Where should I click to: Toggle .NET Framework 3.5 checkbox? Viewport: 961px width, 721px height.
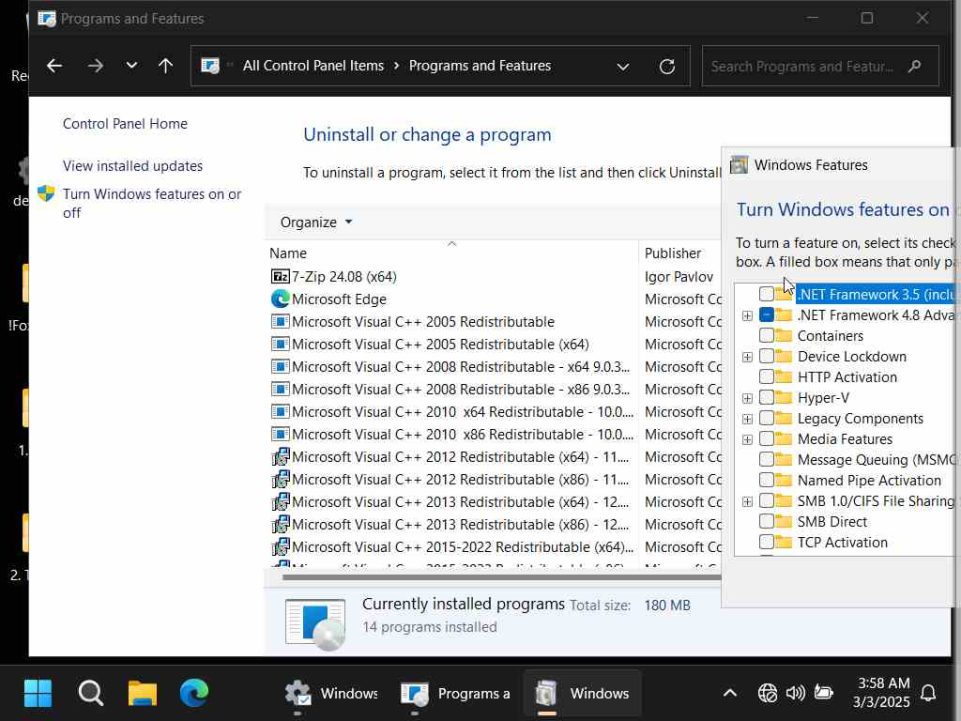[766, 294]
